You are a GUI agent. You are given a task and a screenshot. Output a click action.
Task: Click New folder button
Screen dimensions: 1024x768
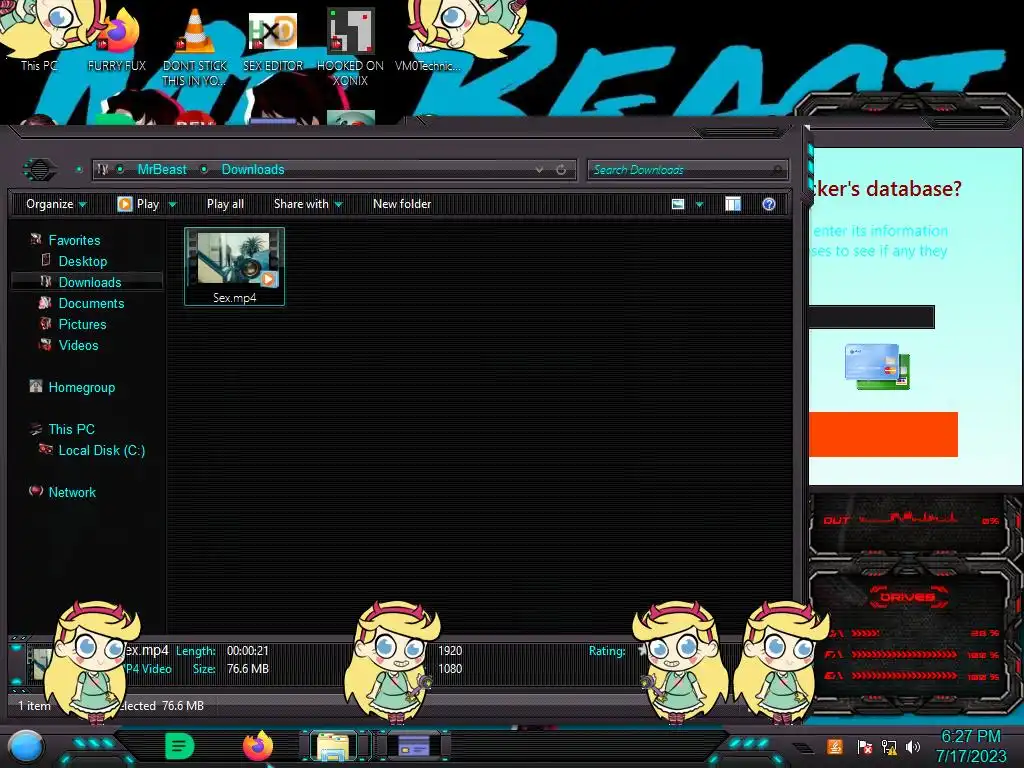[x=402, y=204]
